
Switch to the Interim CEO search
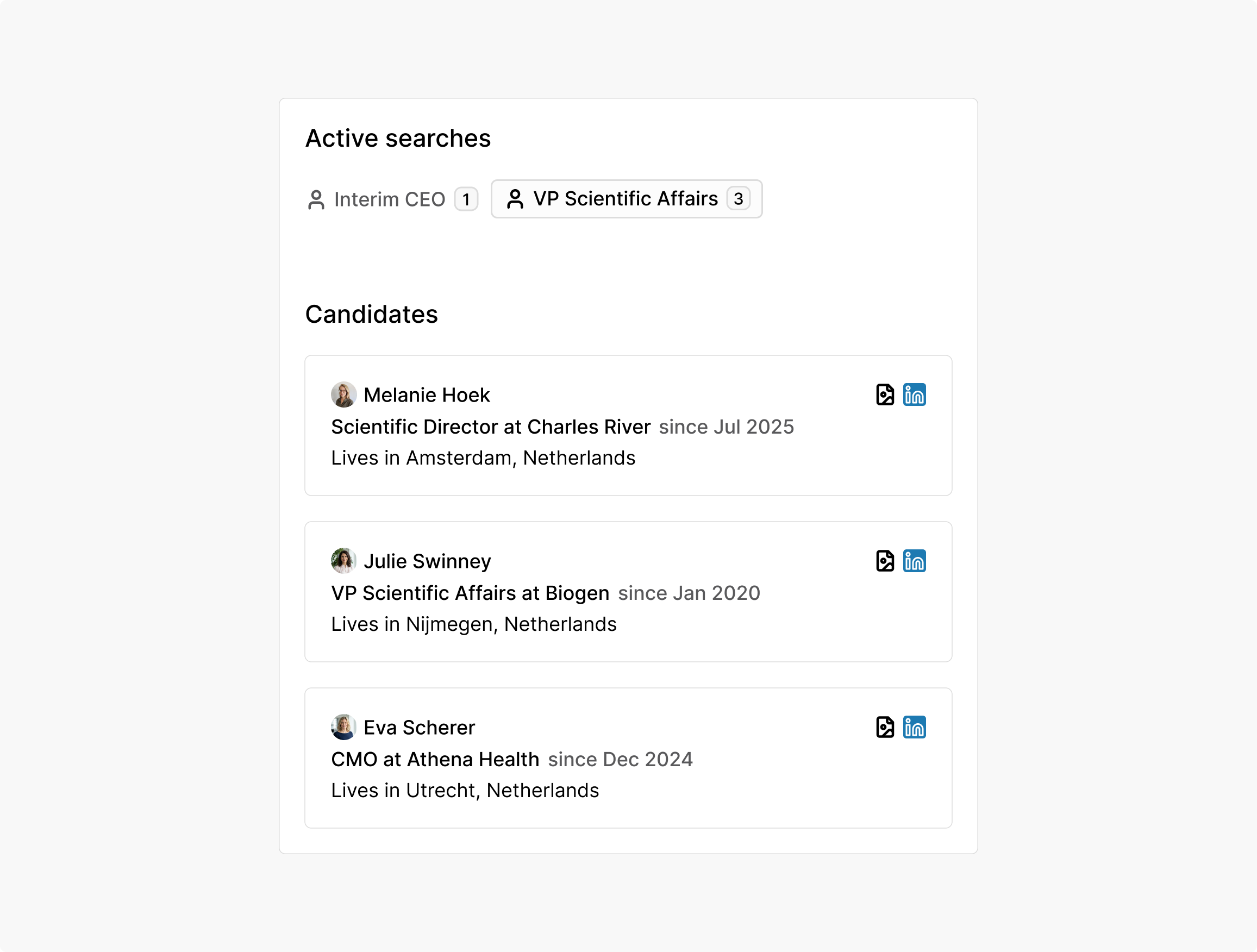pos(390,199)
